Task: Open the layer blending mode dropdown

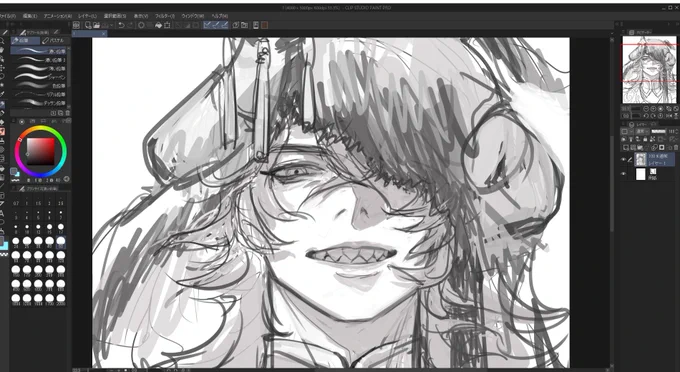Action: pos(642,131)
